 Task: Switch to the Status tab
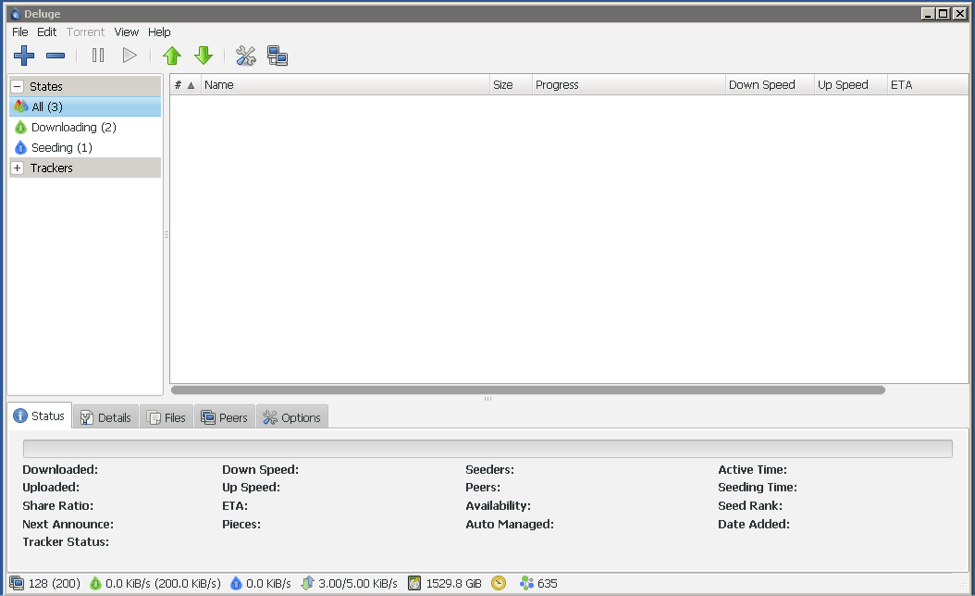pyautogui.click(x=40, y=416)
